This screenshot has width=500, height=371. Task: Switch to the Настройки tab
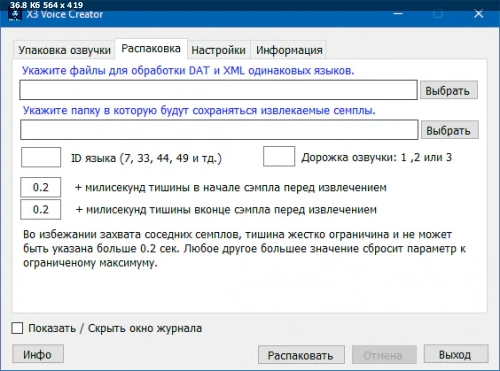click(219, 50)
